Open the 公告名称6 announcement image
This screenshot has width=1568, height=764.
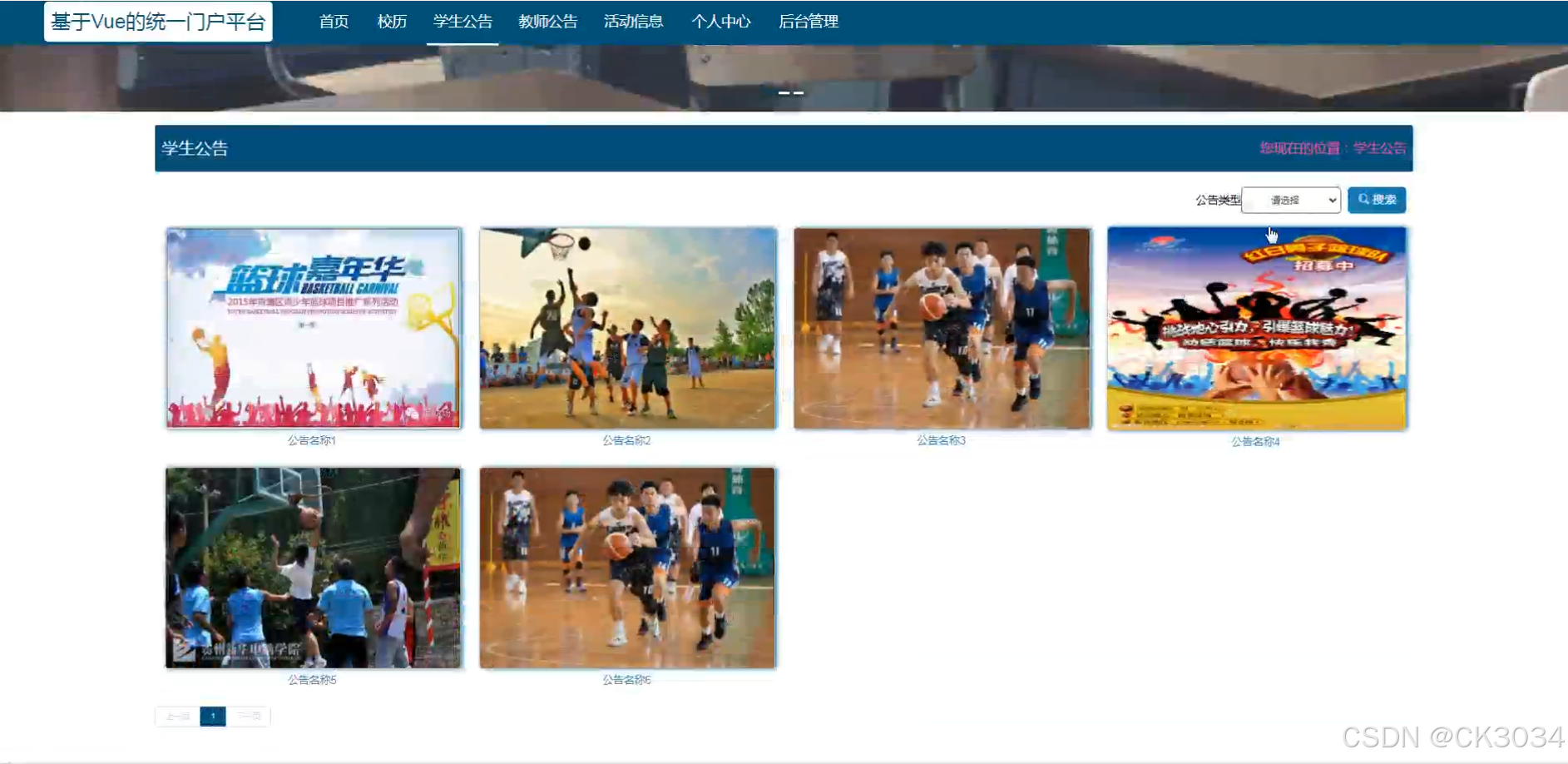627,567
